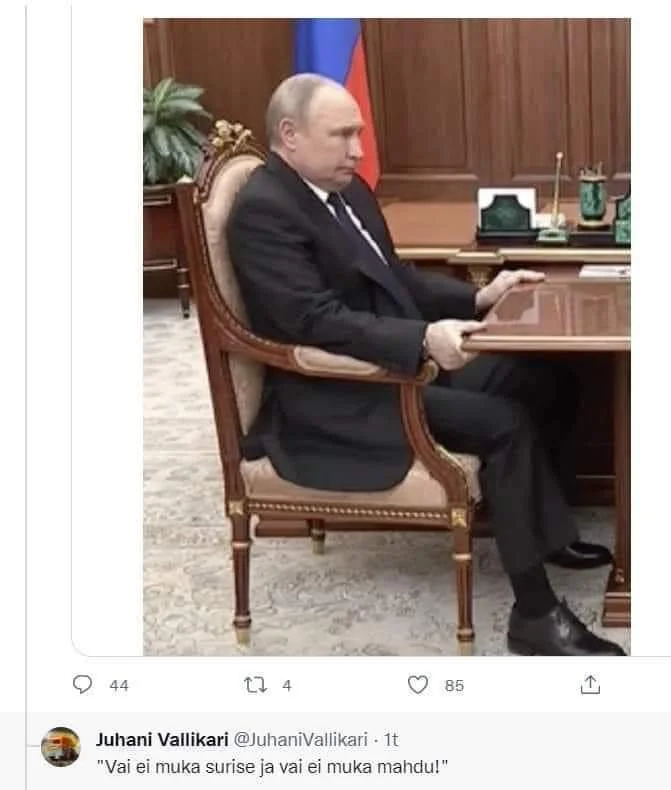Open Juhani Vallikari's profile avatar
671x790 pixels.
61,748
